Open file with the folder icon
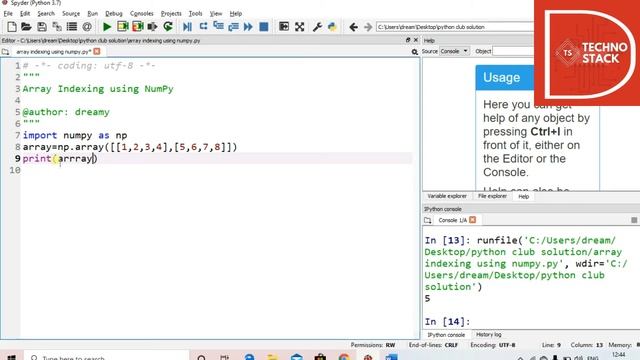 click(x=27, y=27)
